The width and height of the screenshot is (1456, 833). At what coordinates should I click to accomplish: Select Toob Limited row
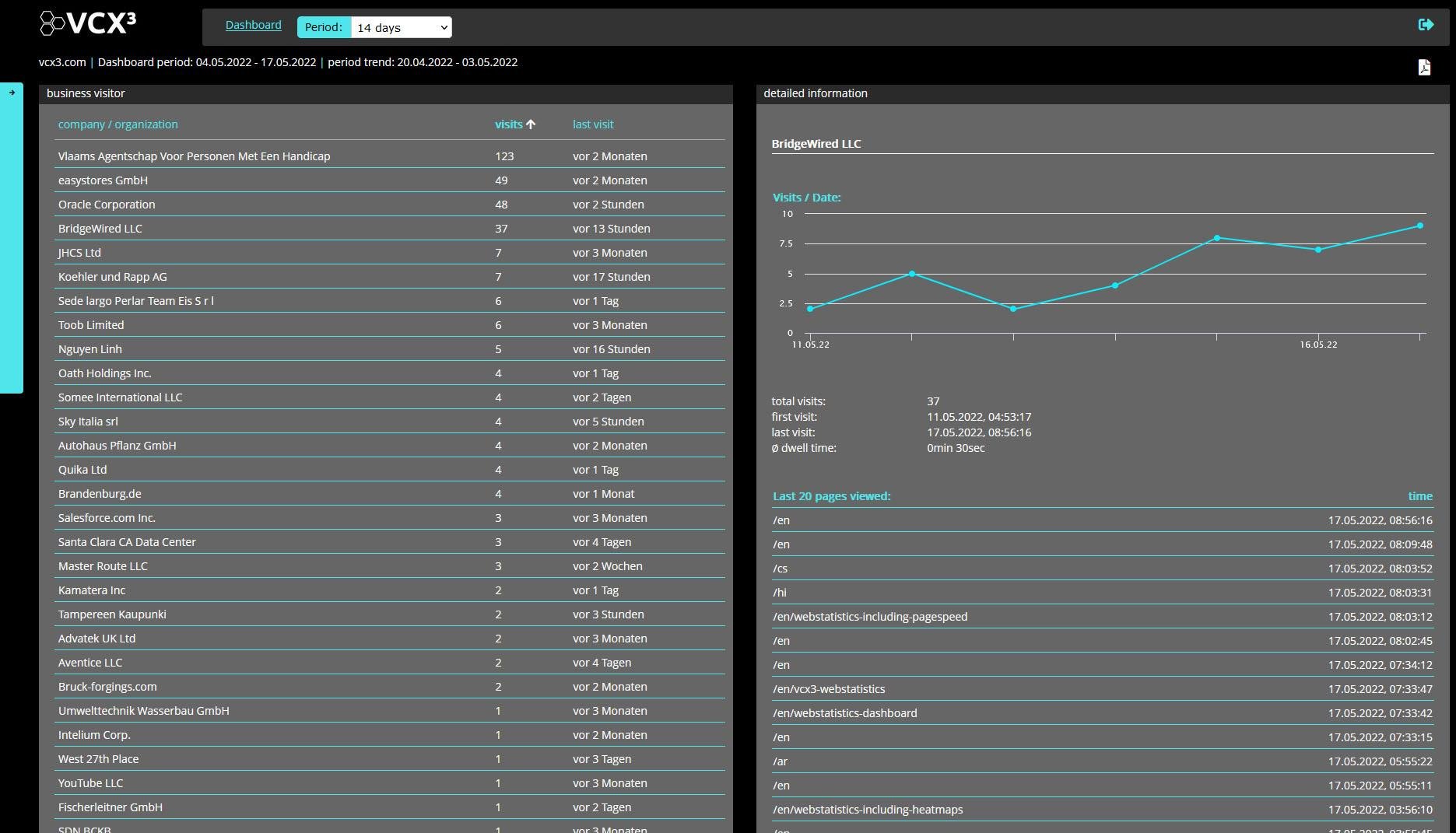(389, 325)
